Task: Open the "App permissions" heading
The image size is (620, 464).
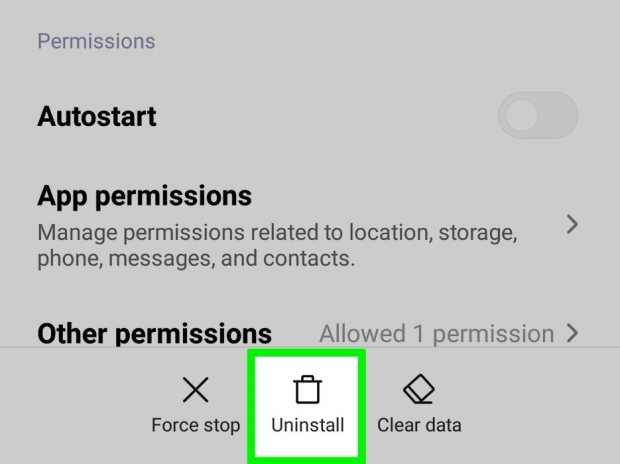Action: coord(144,194)
